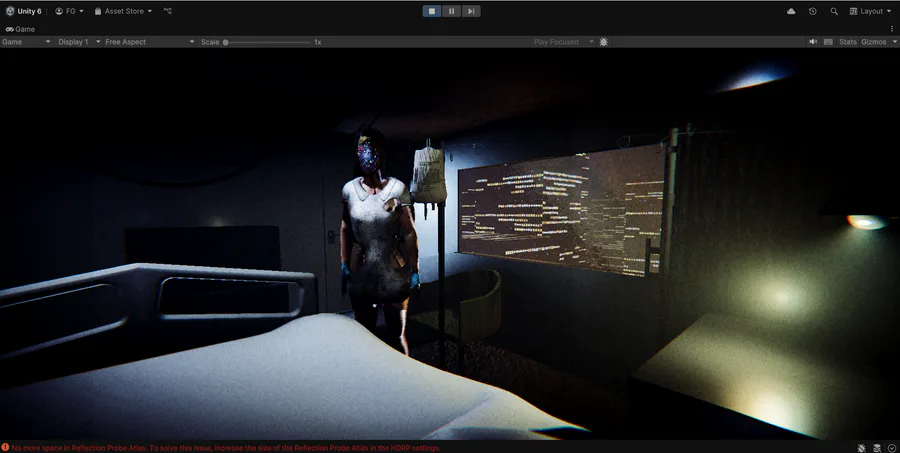Toggle Mute Audio in Game view
Screen dimensions: 900x453
(813, 42)
